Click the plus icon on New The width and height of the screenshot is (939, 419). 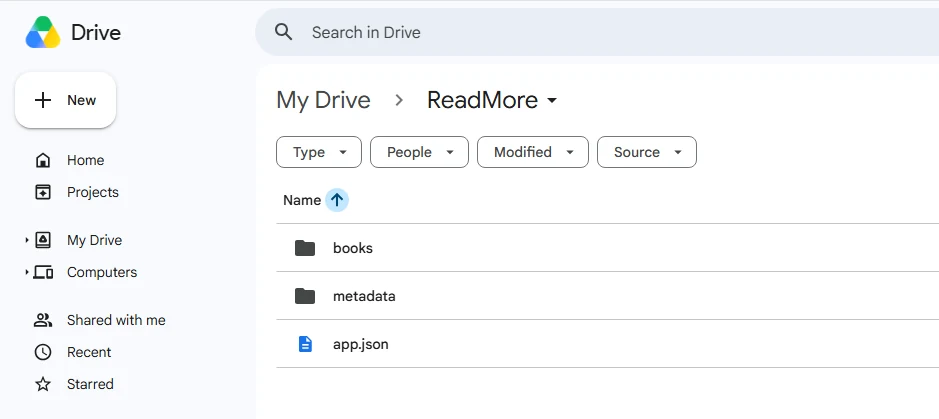click(x=43, y=100)
